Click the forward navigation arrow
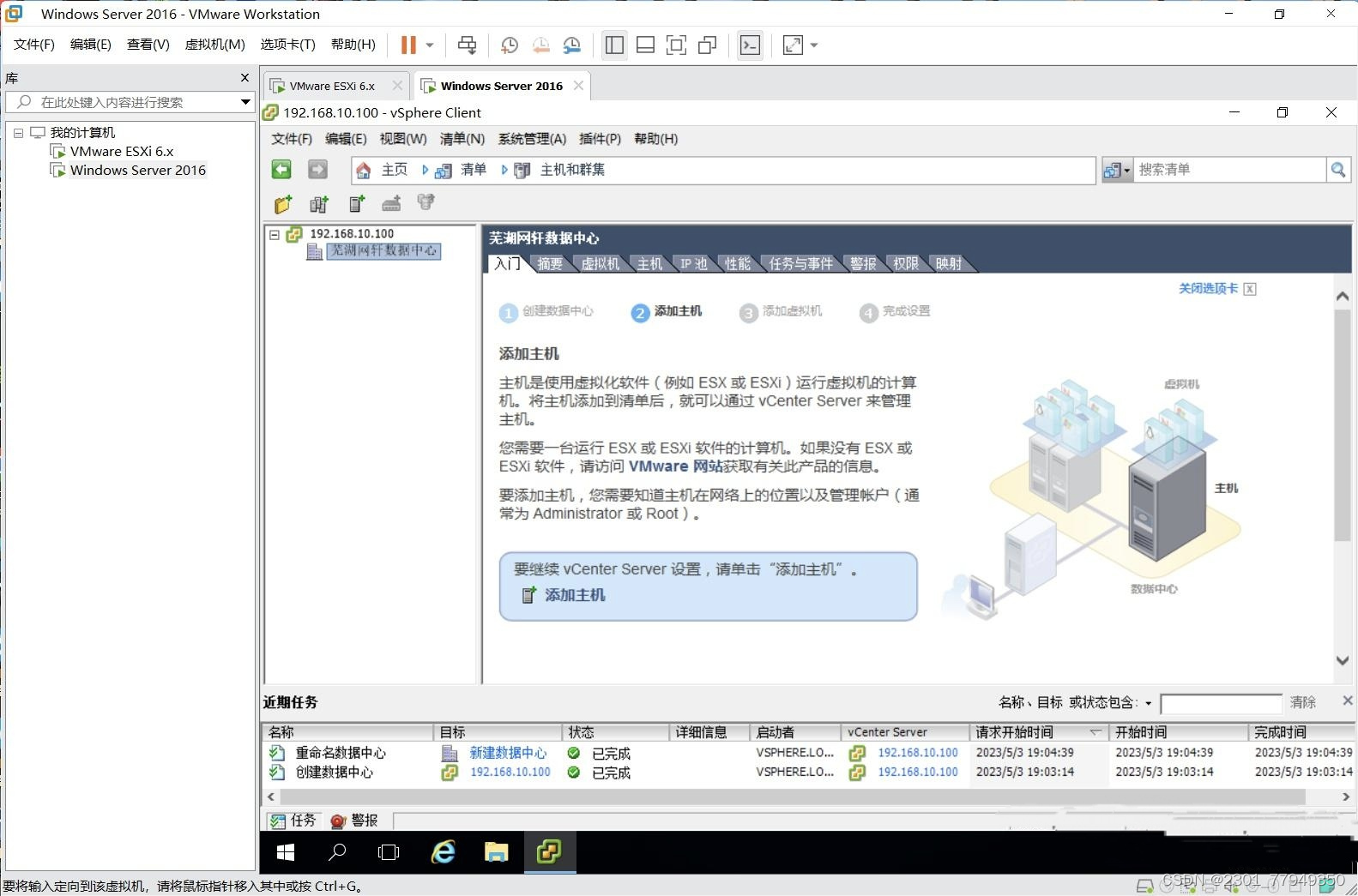Screen dimensions: 1358x896 click(x=317, y=170)
